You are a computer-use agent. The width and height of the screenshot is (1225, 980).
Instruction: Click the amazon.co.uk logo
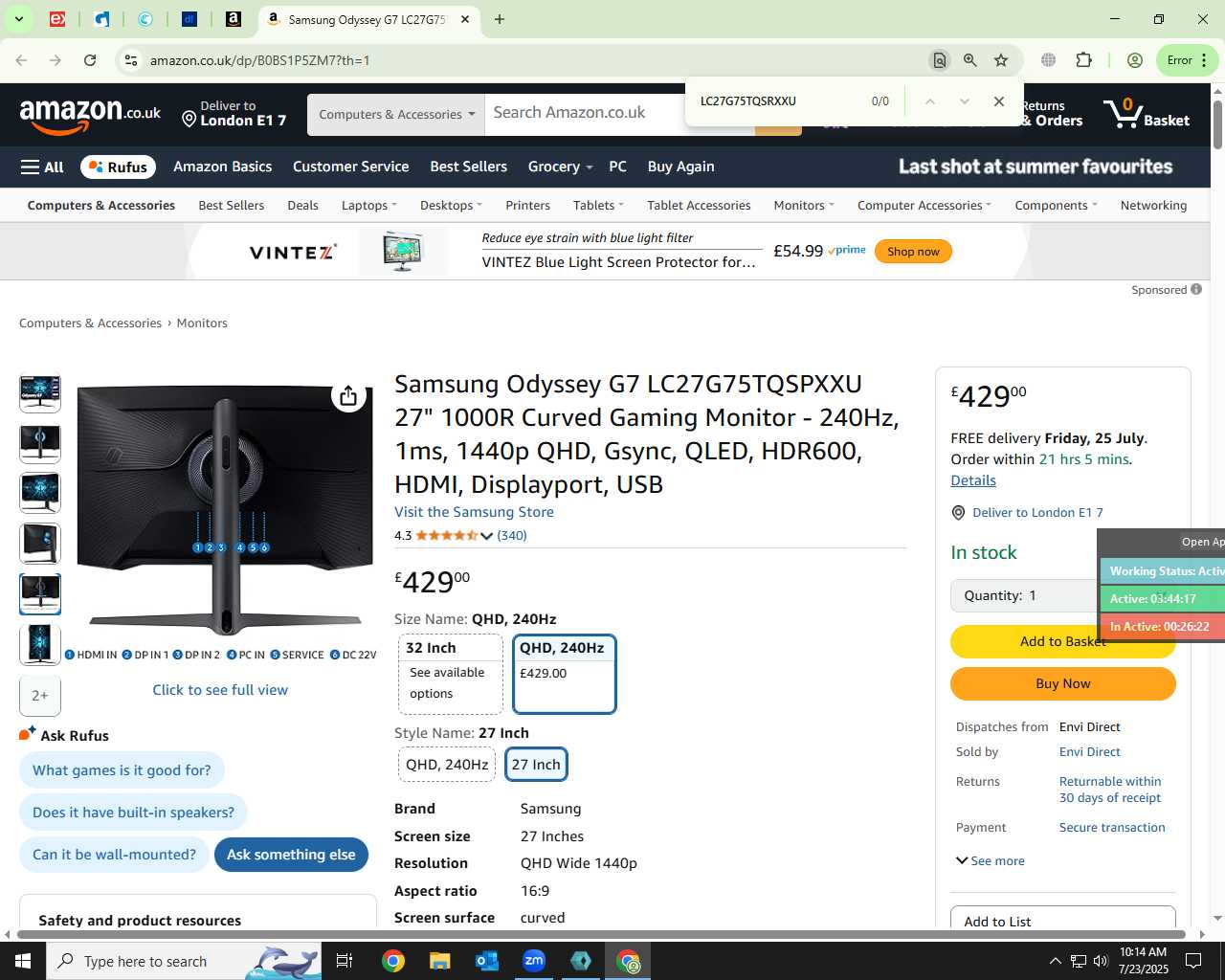[90, 115]
